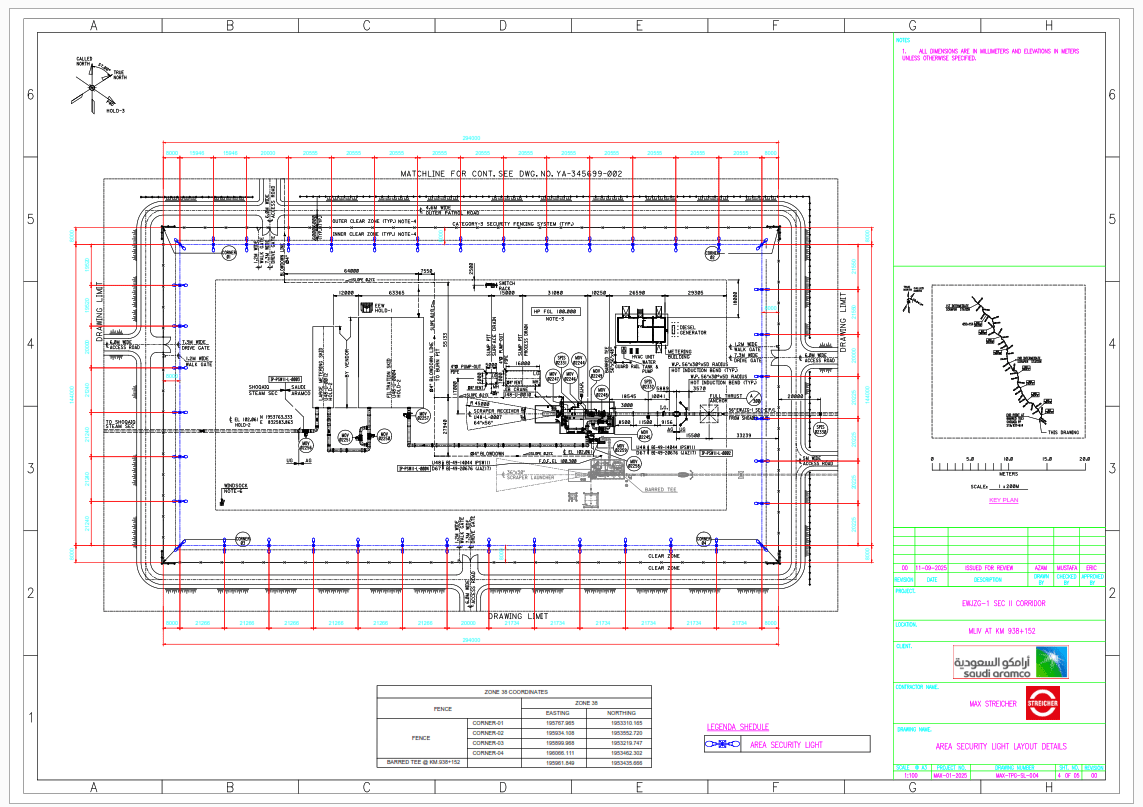
Task: Click the Saudi Aramco client logo
Action: click(x=1010, y=663)
